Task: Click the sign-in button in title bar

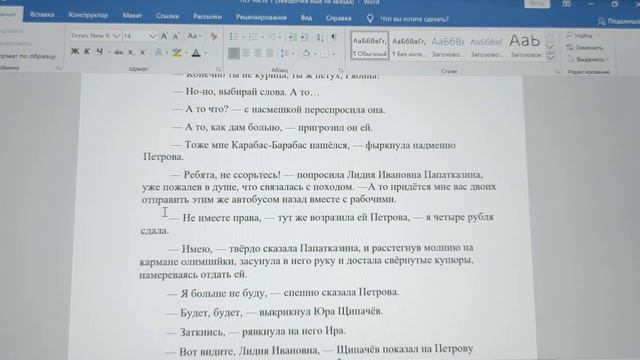Action: coord(537,3)
